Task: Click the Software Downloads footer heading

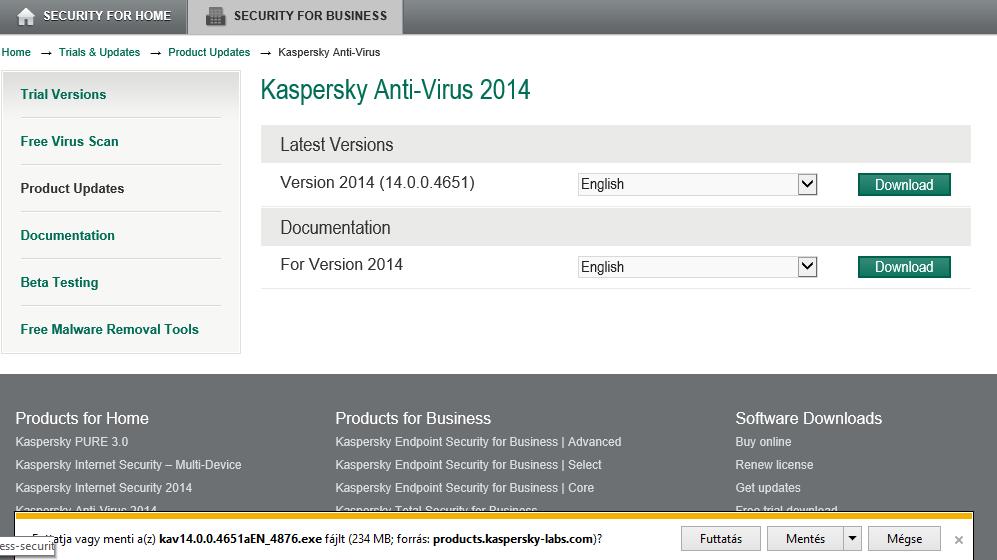Action: 809,418
